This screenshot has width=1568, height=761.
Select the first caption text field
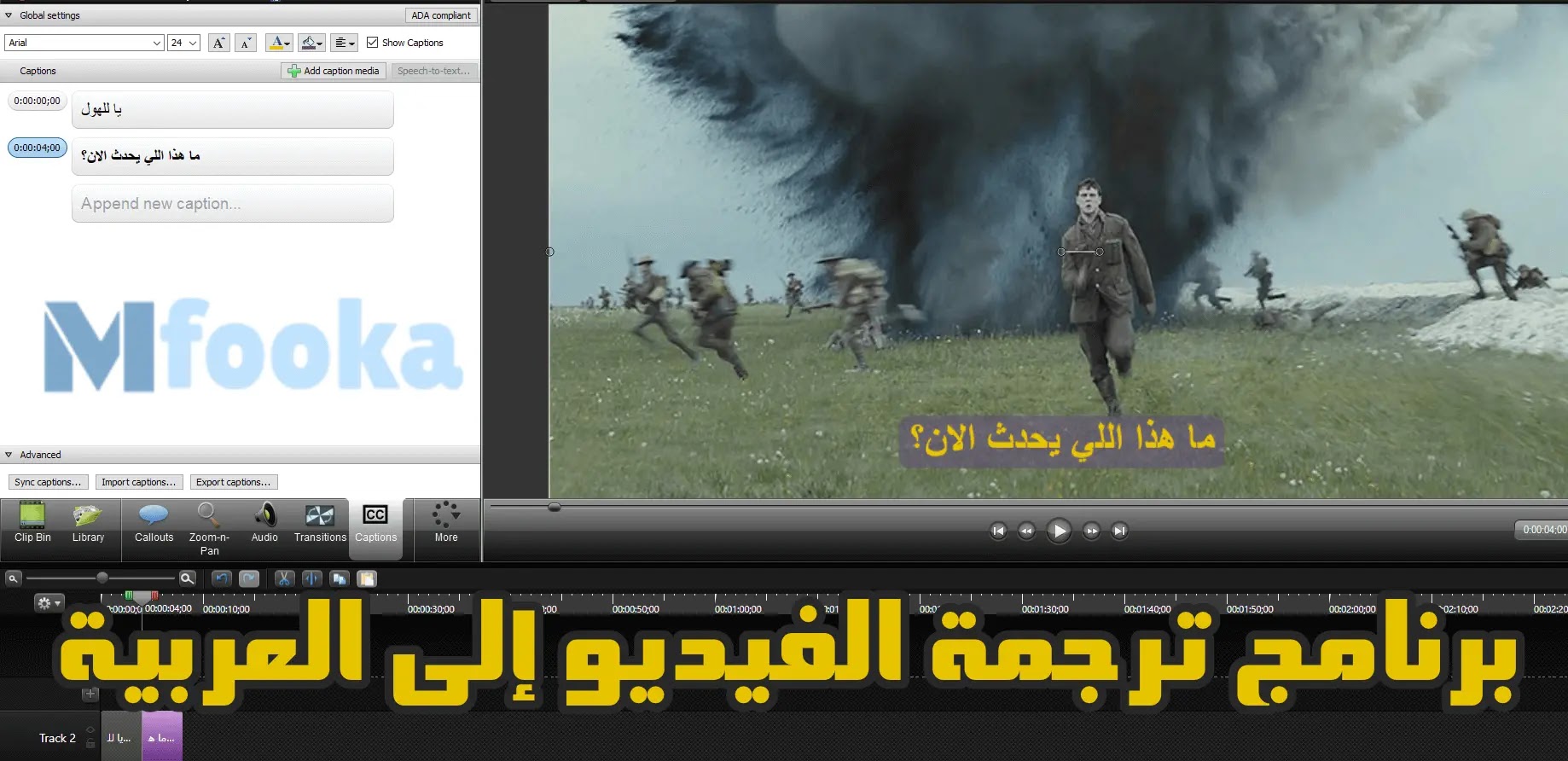pos(232,110)
